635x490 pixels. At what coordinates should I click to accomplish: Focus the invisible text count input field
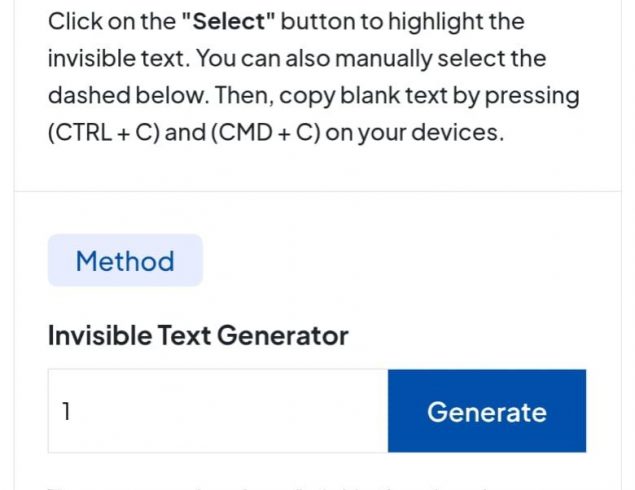tap(218, 411)
